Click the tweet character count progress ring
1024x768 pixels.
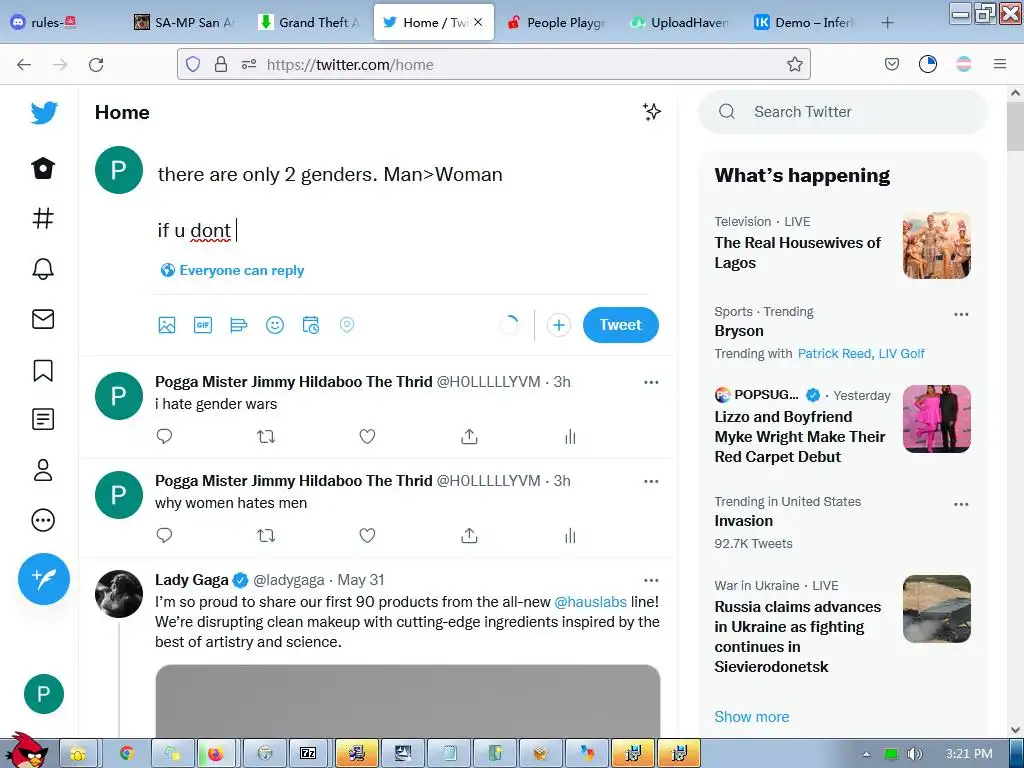click(x=509, y=325)
